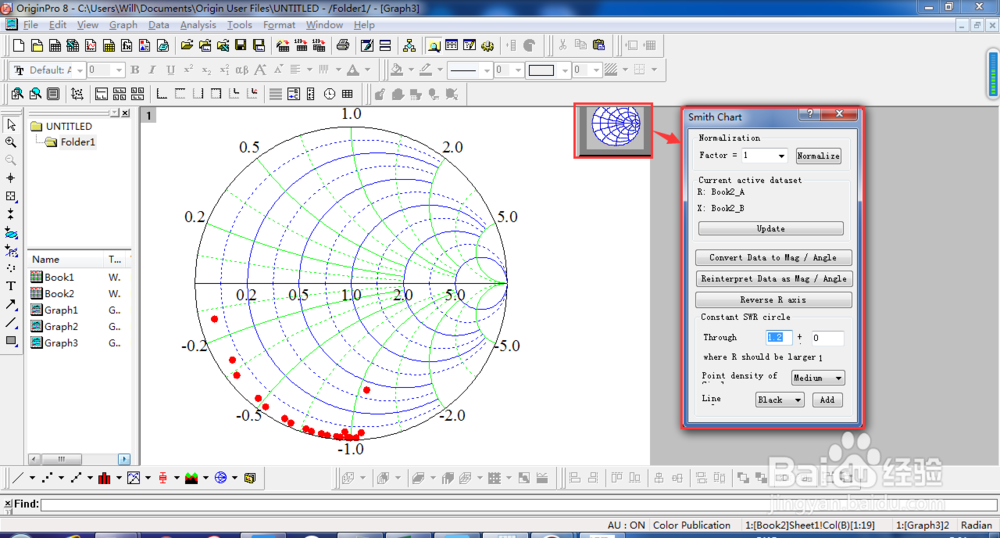This screenshot has width=1000, height=538.
Task: Open the font size dropdown
Action: (x=119, y=70)
